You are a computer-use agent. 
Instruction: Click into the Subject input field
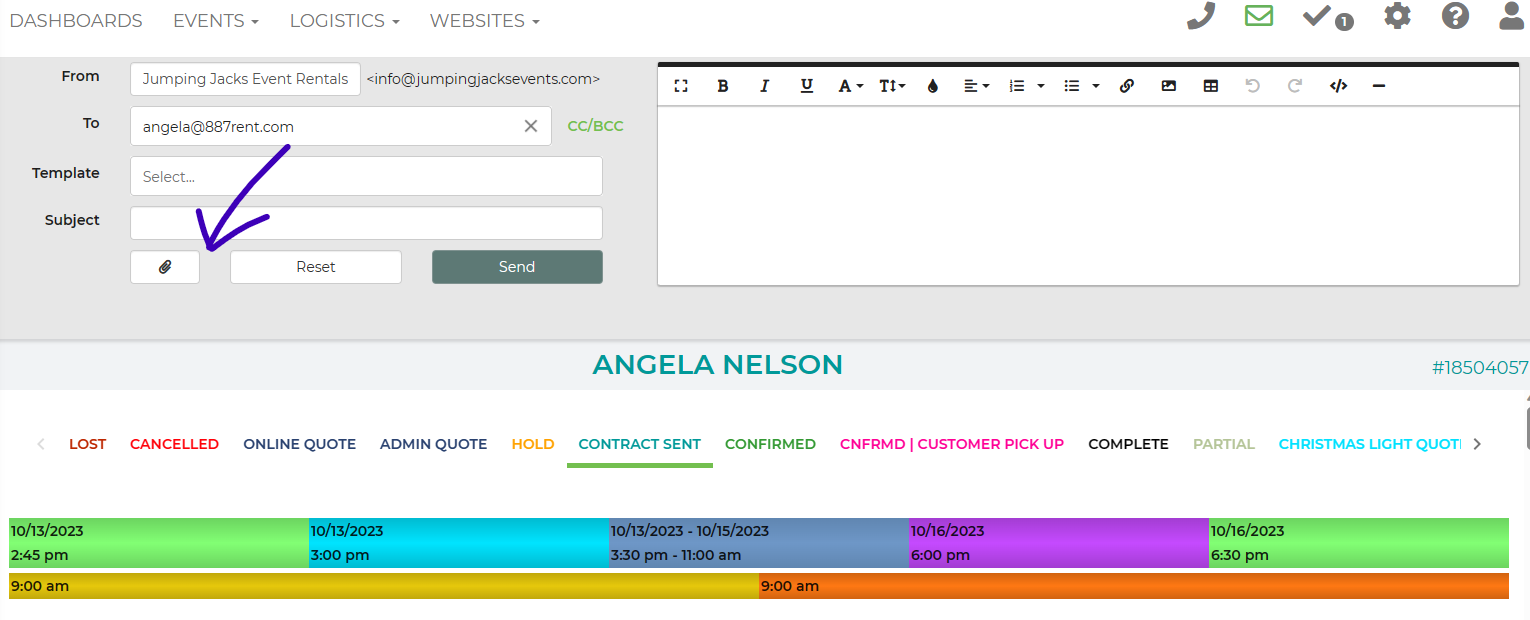click(366, 223)
